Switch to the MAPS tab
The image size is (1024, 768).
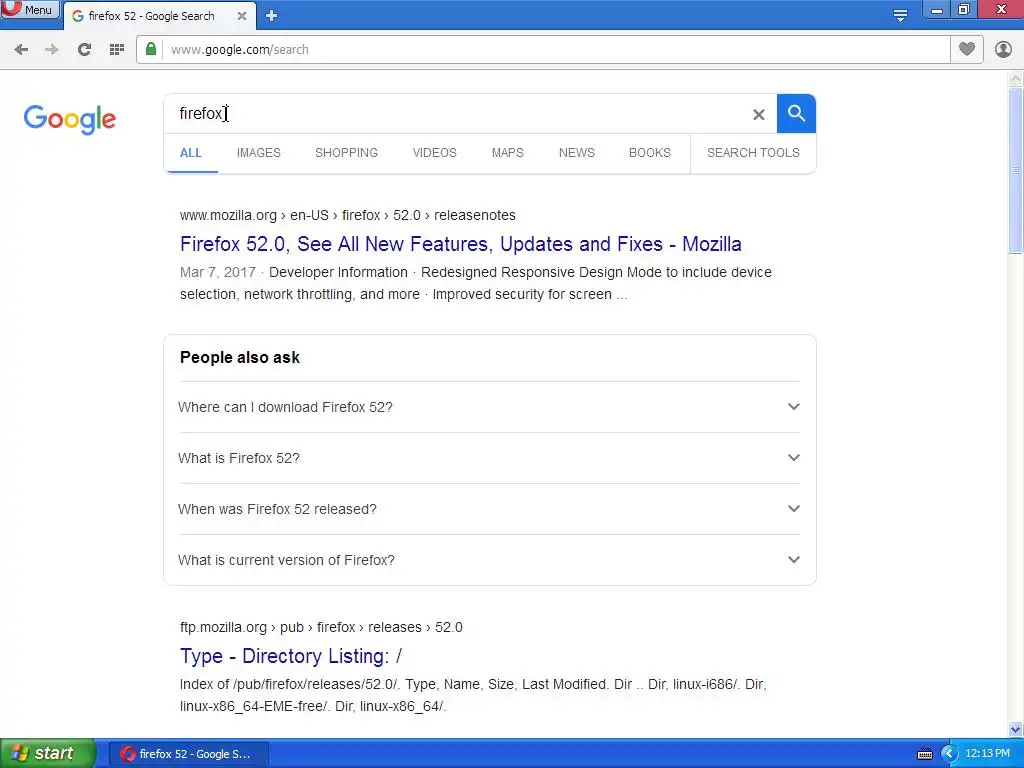coord(507,153)
